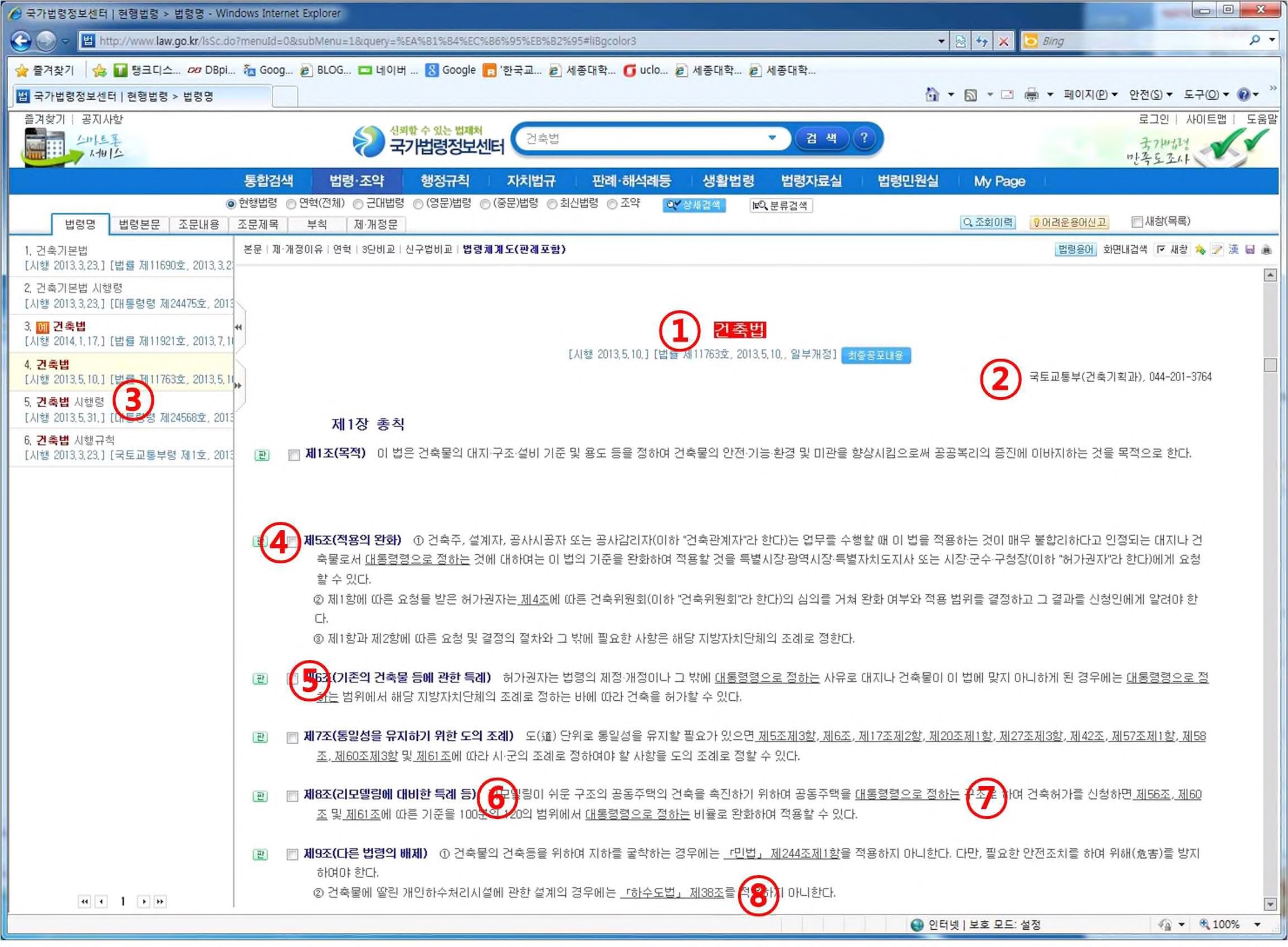Viewport: 1288px width, 947px height.
Task: Click the printer icon in IE command bar
Action: [1031, 95]
